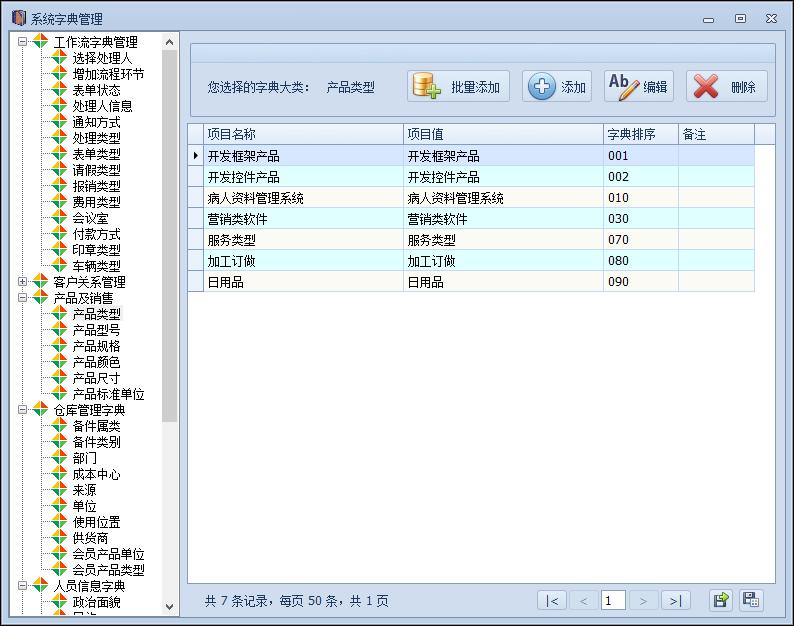This screenshot has height=626, width=794.
Task: Click the export current page icon
Action: (x=721, y=601)
